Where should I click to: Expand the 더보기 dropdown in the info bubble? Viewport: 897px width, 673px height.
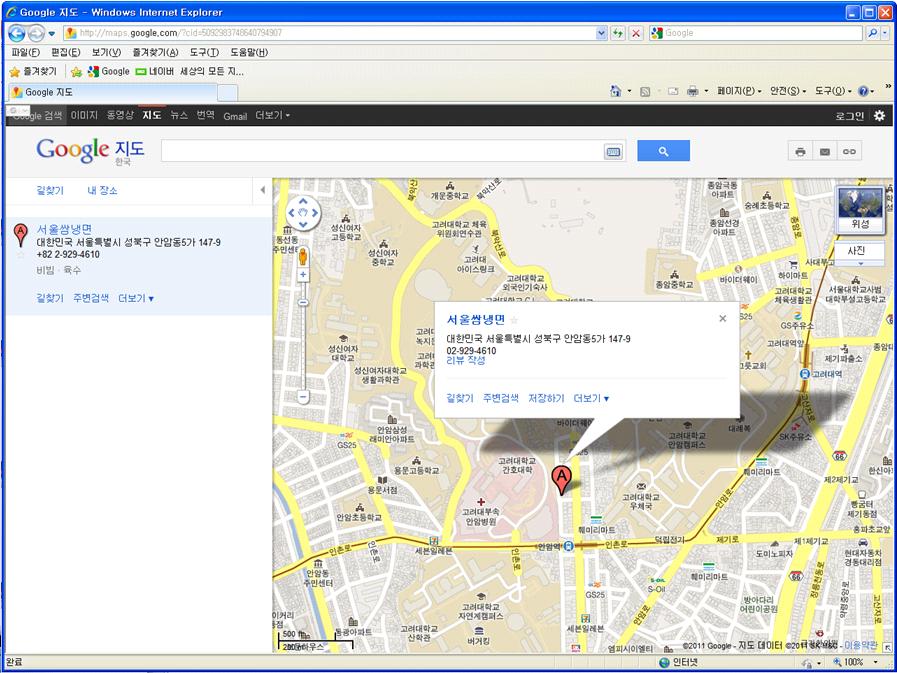tap(591, 398)
